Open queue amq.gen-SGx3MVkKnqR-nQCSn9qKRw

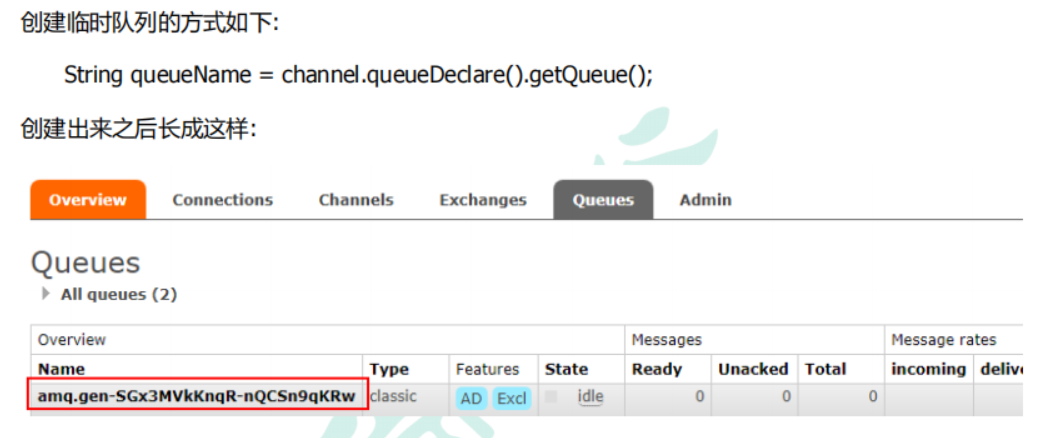tap(196, 396)
